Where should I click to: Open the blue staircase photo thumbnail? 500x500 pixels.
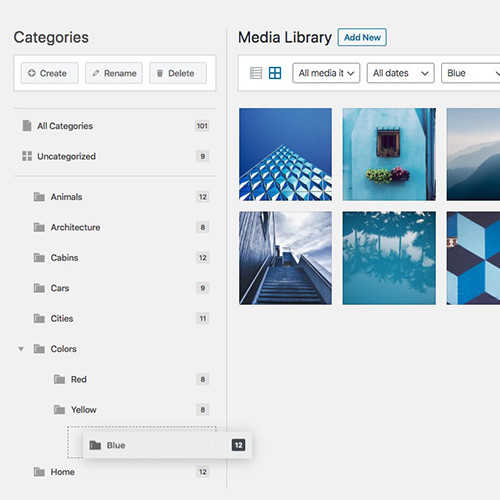285,258
